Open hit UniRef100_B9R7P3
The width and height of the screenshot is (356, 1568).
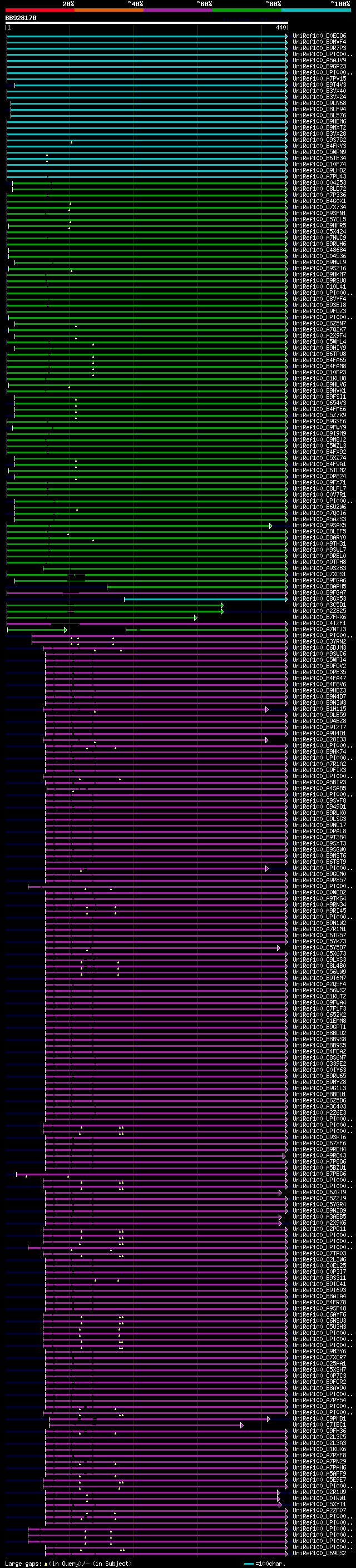tap(319, 48)
